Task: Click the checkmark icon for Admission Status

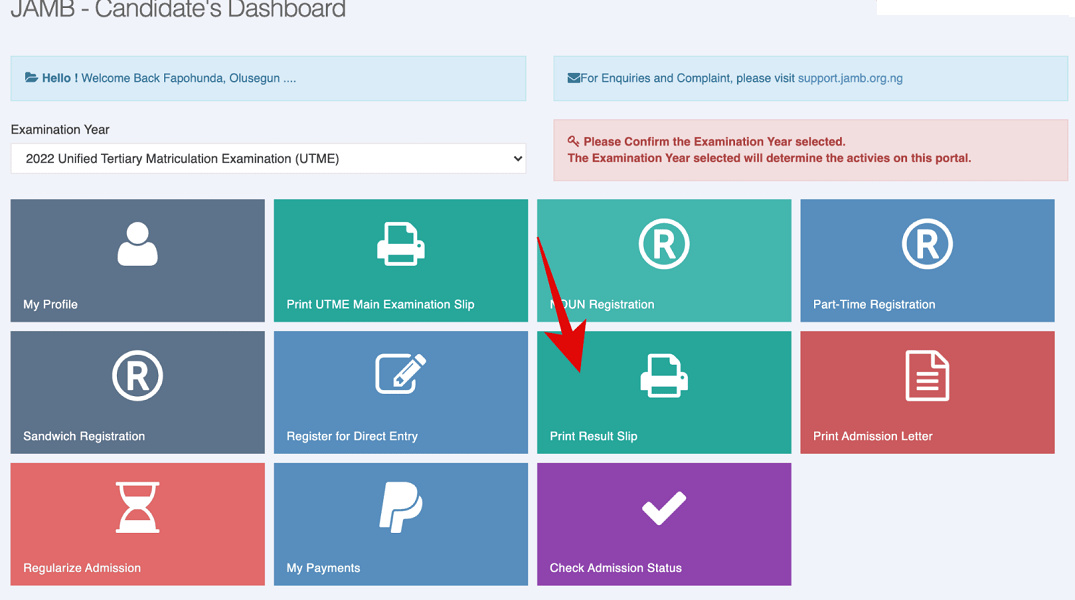Action: (x=664, y=507)
